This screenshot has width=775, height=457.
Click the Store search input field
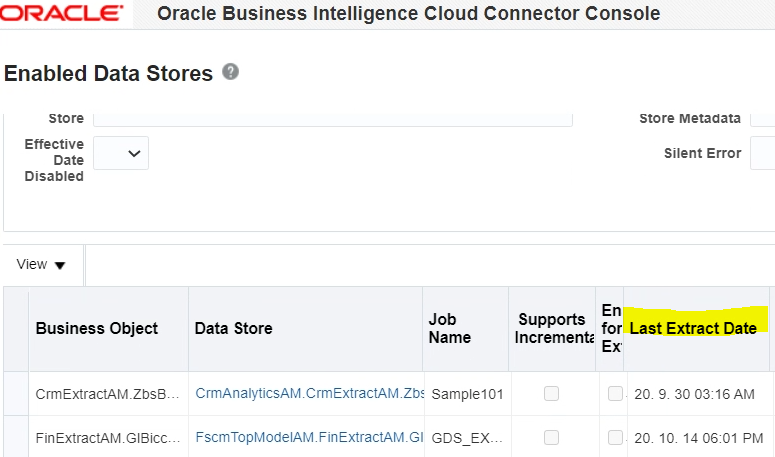333,119
